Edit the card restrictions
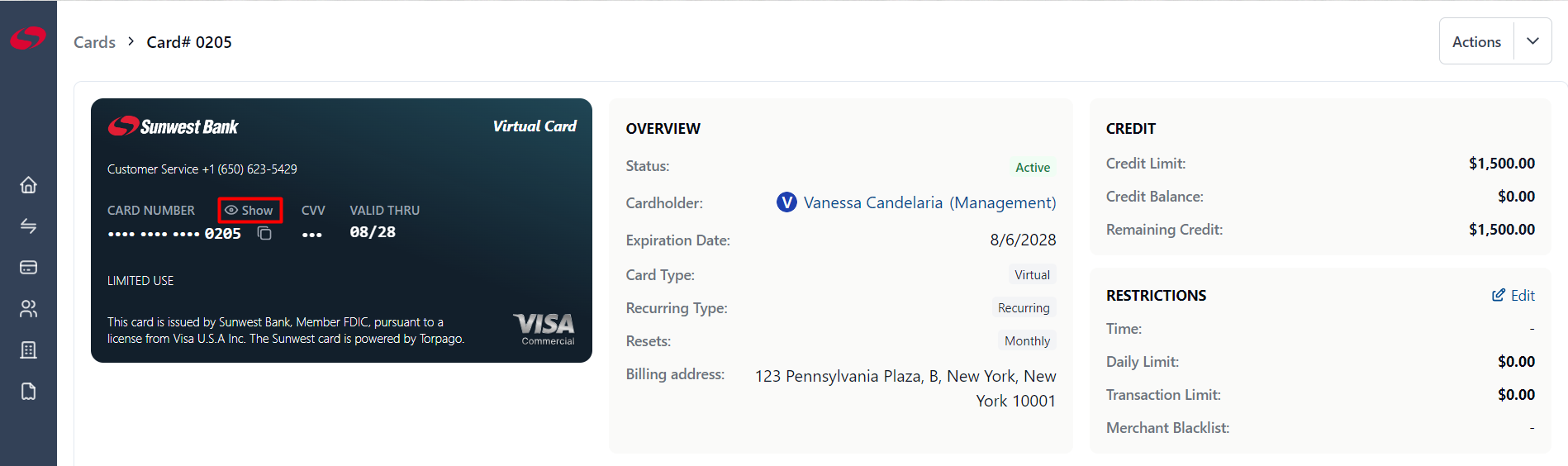1568x466 pixels. click(x=1513, y=295)
